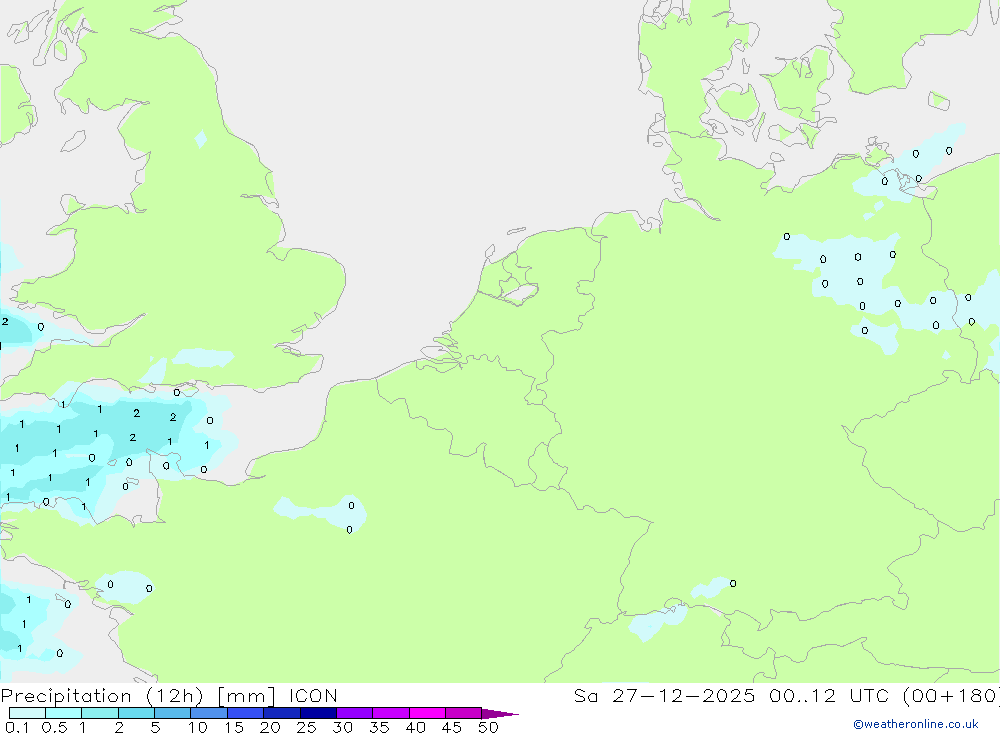
Task: Click the '25' legend scale label
Action: pos(306,727)
